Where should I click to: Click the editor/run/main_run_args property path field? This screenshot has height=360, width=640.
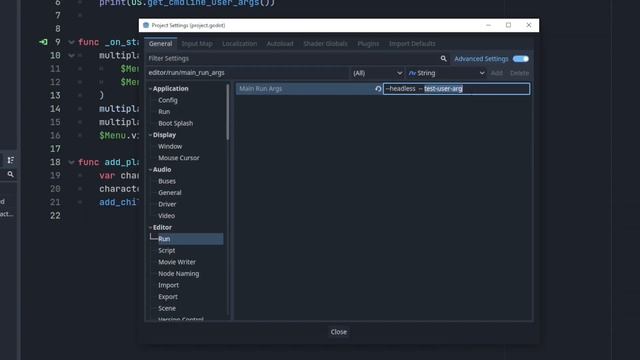247,73
